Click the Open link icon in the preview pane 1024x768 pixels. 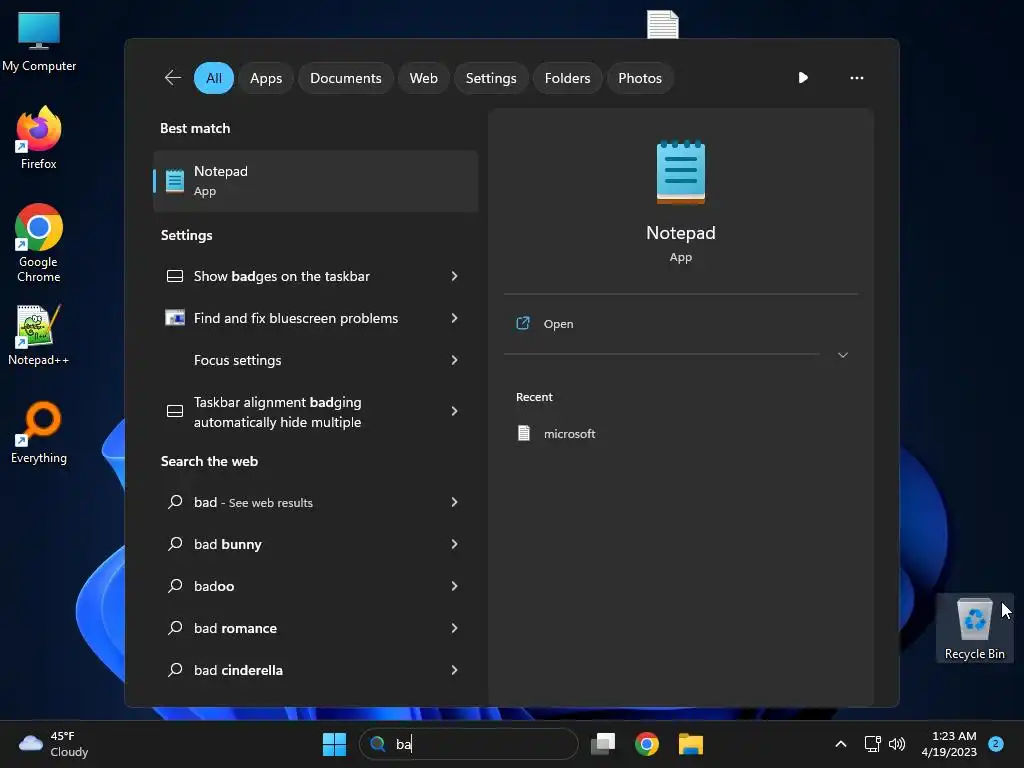tap(523, 323)
